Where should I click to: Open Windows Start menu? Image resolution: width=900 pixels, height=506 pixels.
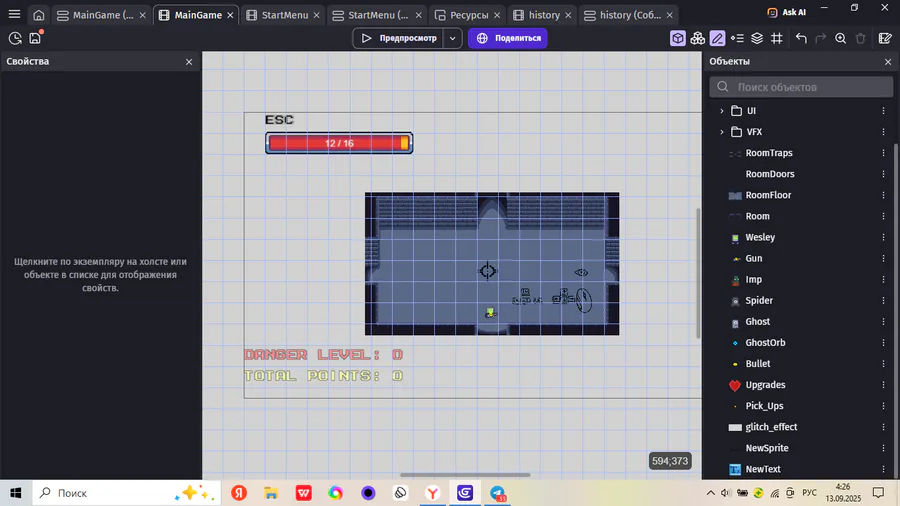(x=15, y=493)
